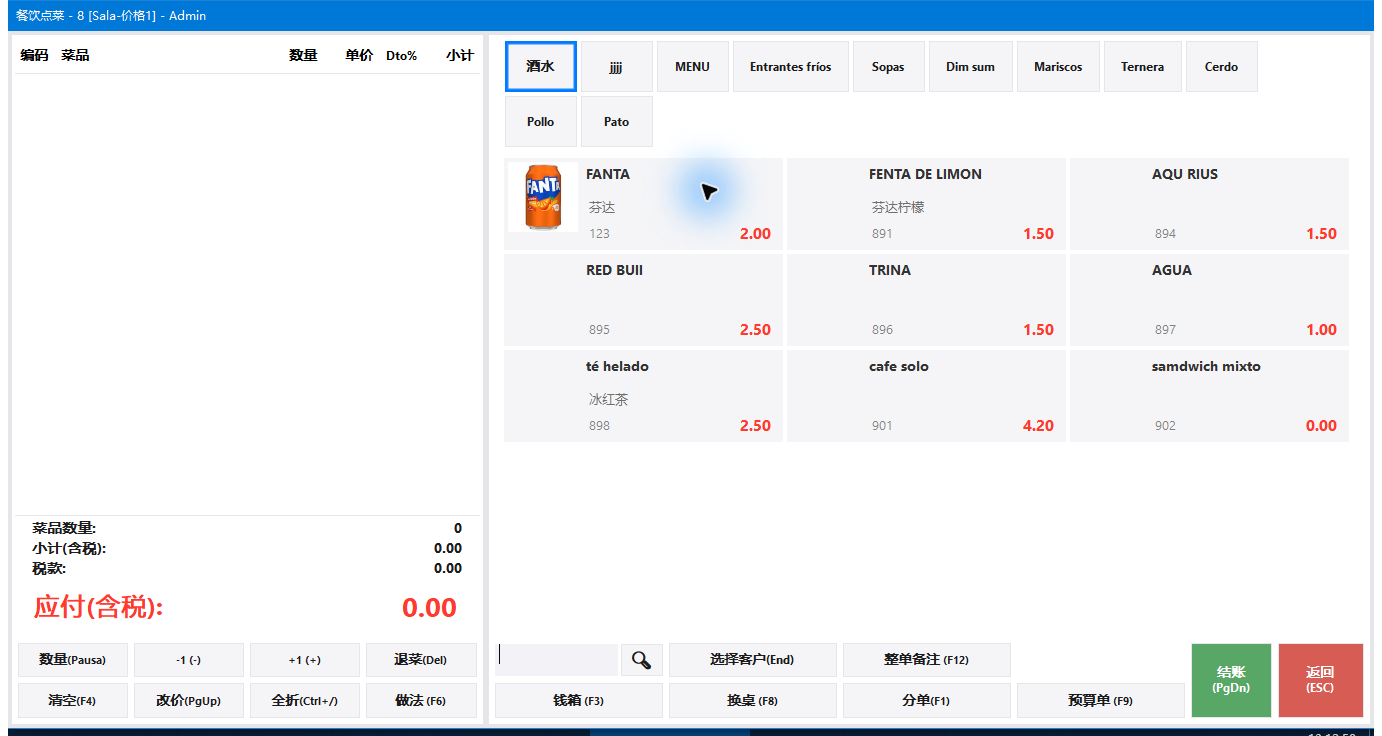Click the green 结账 (PgDn) checkout button
This screenshot has width=1382, height=736.
click(x=1231, y=680)
